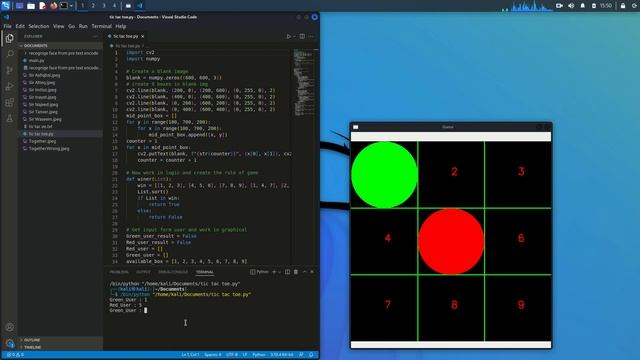The width and height of the screenshot is (640, 360).
Task: Open the Explorer view in activity bar
Action: (x=9, y=38)
